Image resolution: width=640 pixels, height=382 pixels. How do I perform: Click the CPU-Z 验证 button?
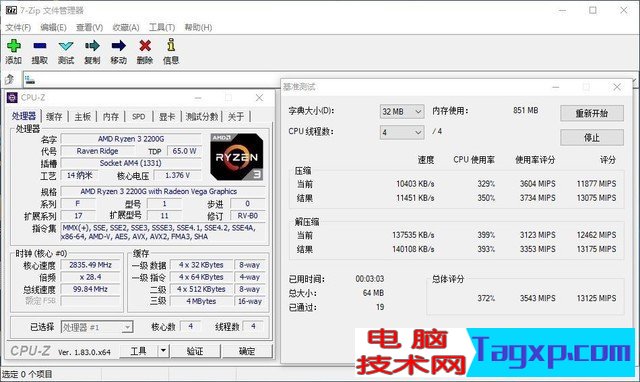(x=195, y=351)
